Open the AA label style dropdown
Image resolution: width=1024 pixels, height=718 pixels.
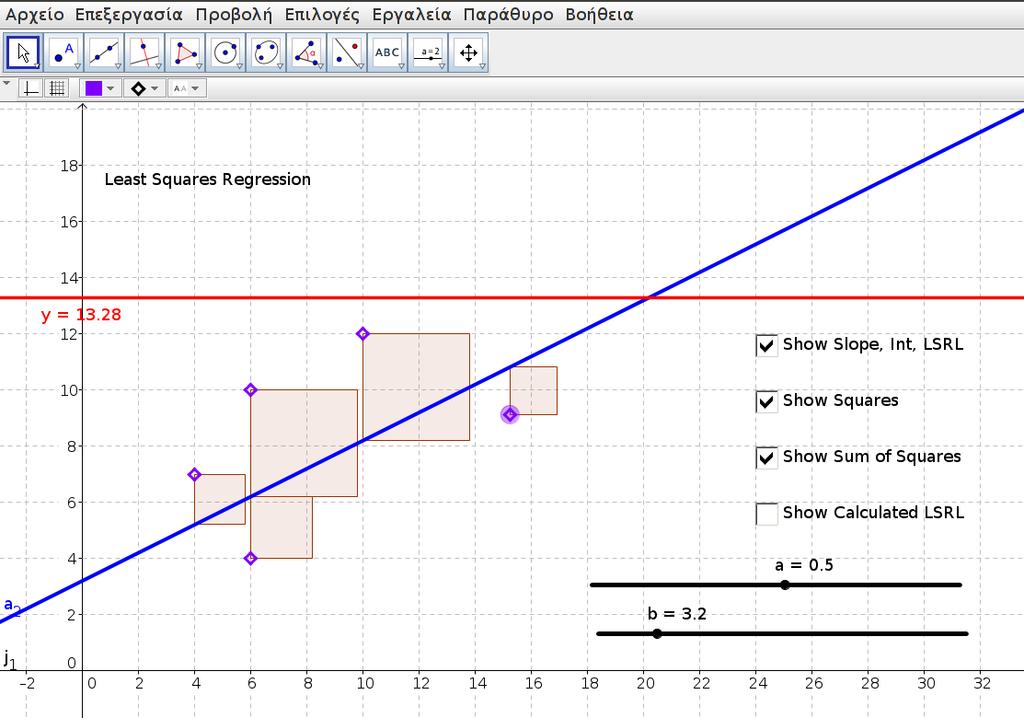[195, 88]
